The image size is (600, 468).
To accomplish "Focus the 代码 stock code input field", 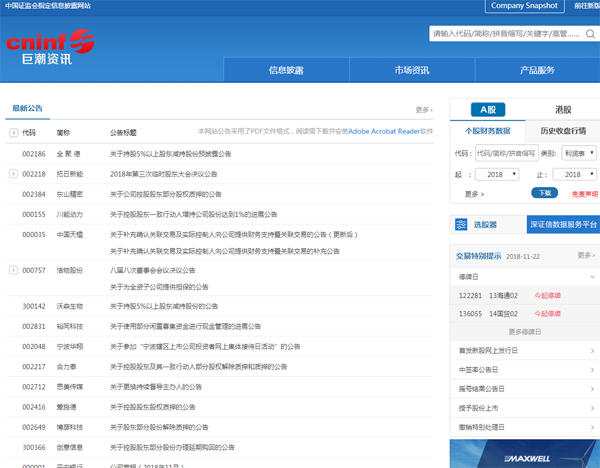I will (x=507, y=153).
